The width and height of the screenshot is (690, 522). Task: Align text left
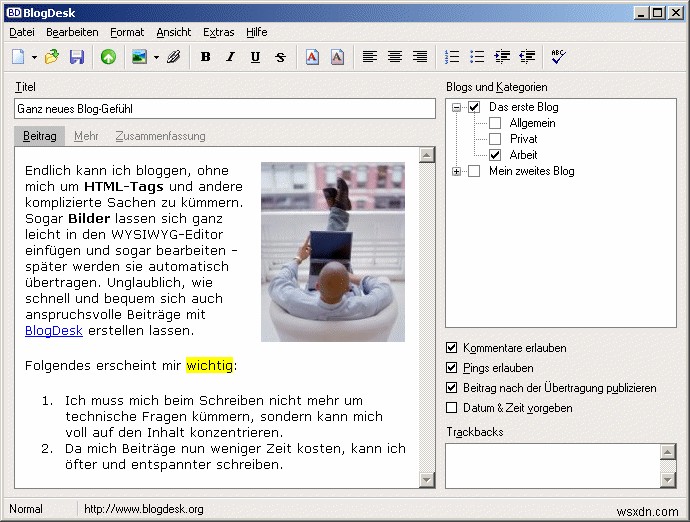[x=370, y=57]
